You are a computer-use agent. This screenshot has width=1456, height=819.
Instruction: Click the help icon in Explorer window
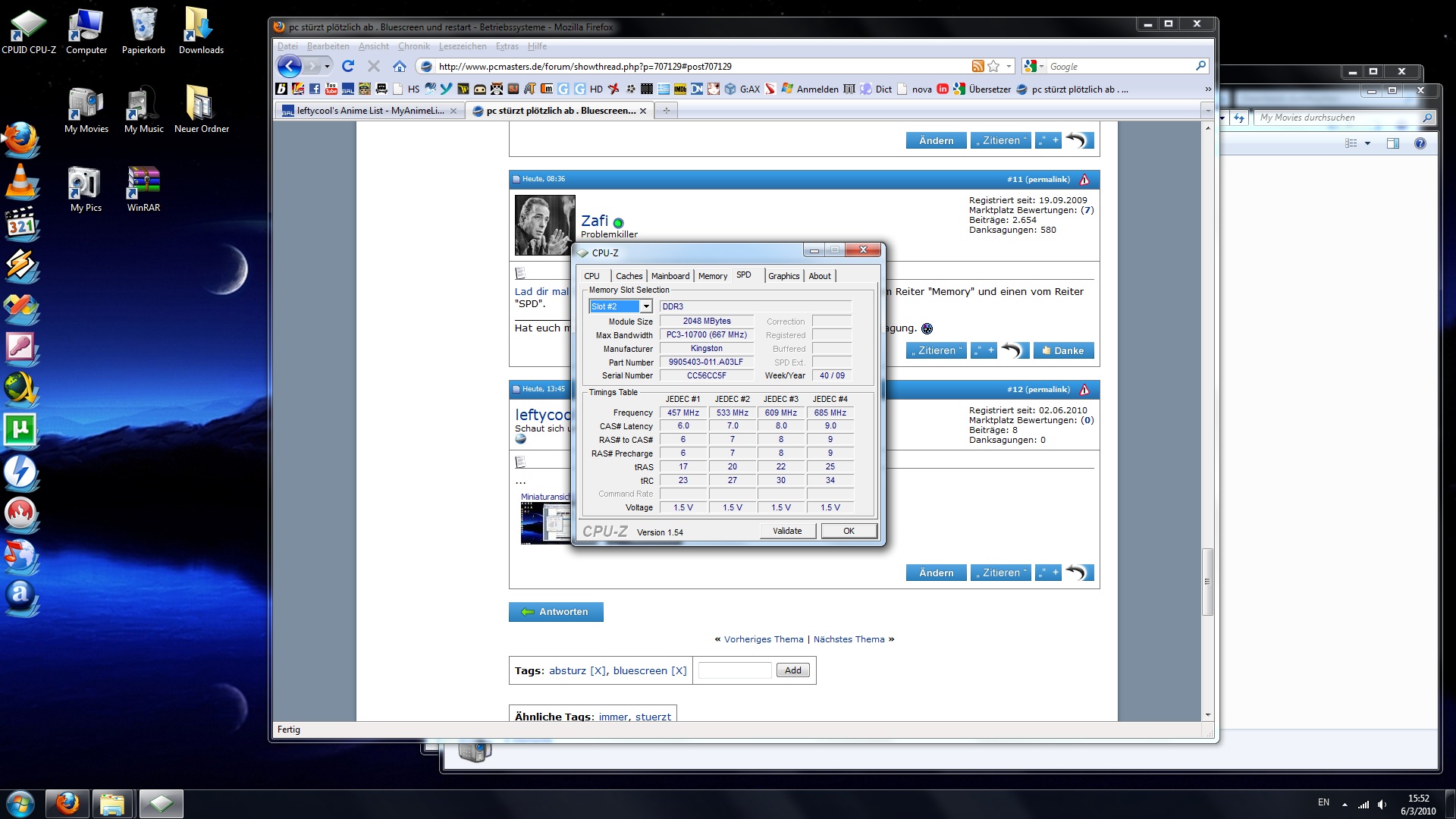coord(1420,143)
